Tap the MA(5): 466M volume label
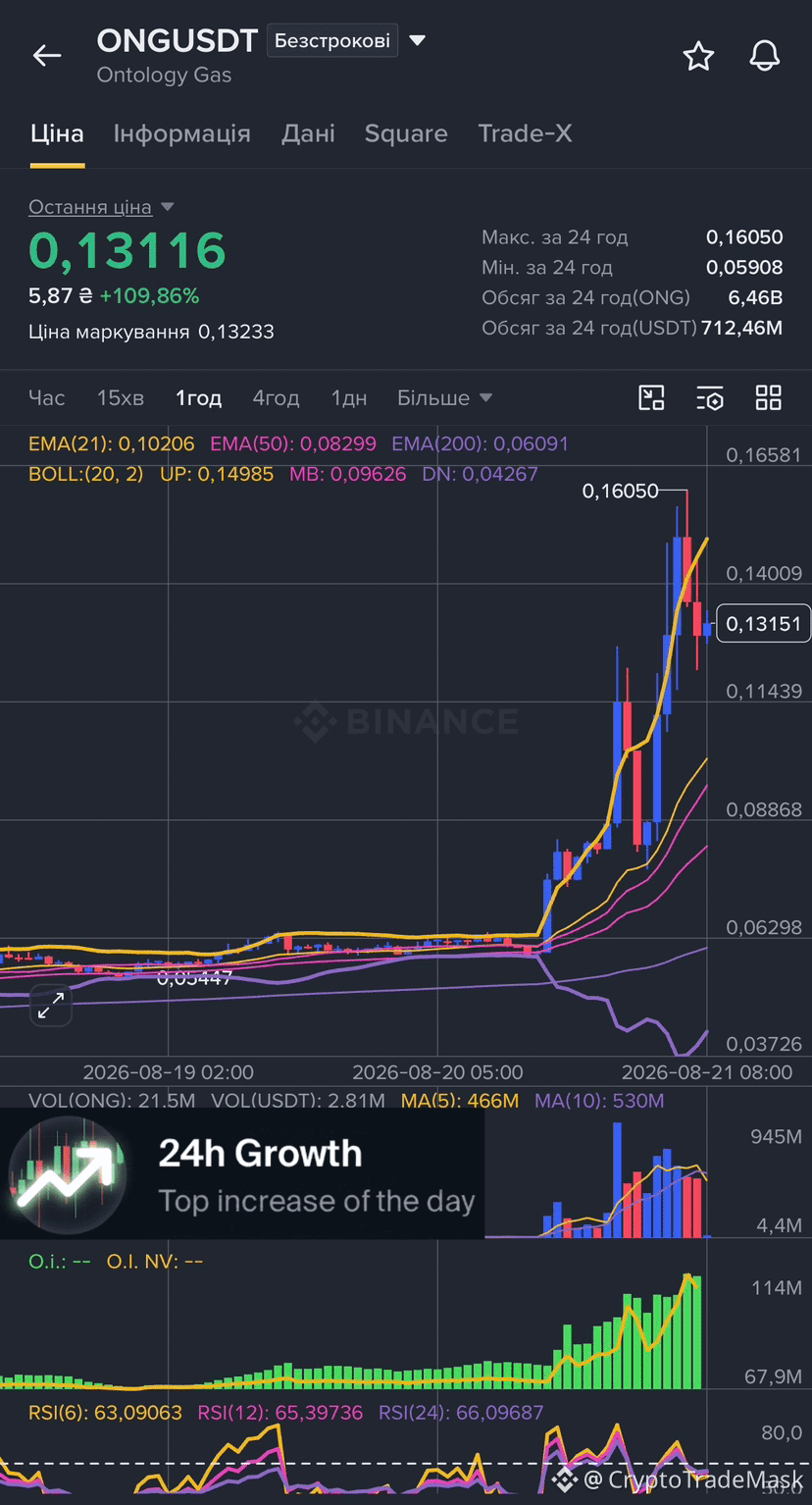 point(460,1101)
